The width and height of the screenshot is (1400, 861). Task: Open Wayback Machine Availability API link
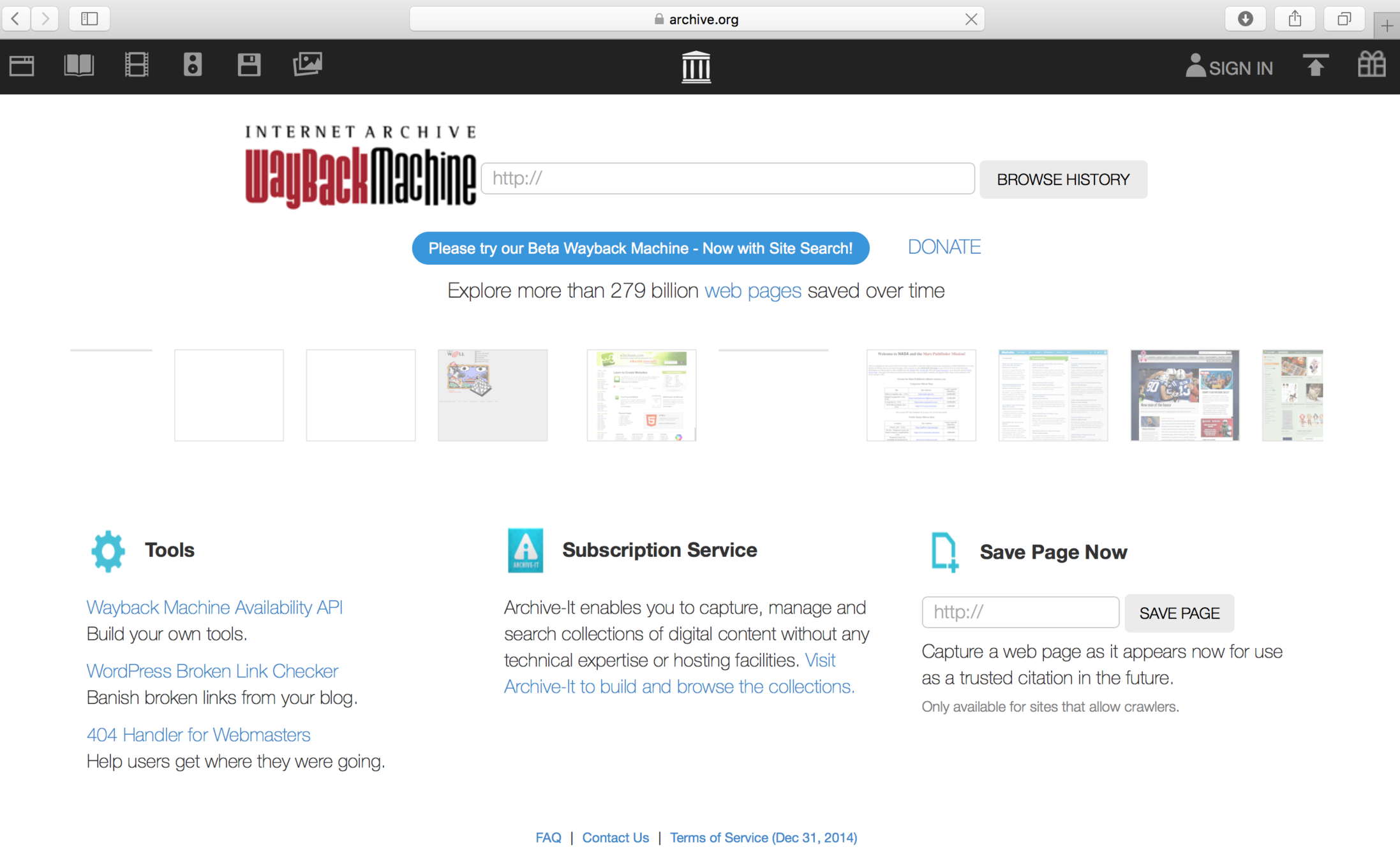(214, 607)
